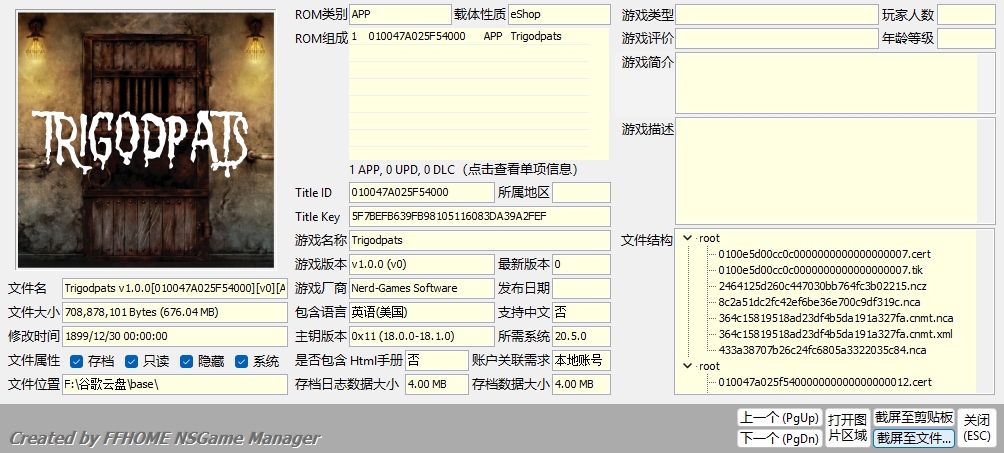This screenshot has width=1004, height=453.
Task: Select the 364c158...cnmt.nca tree file
Action: click(x=836, y=318)
